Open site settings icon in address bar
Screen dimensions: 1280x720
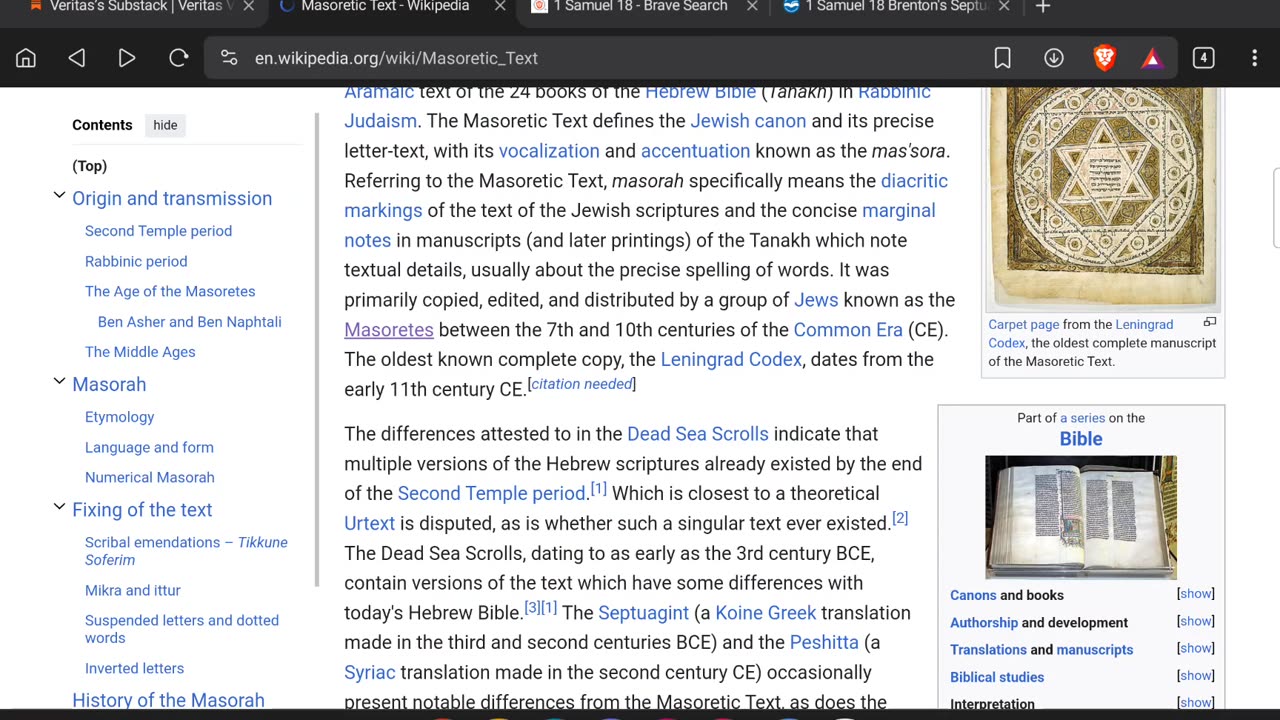229,58
